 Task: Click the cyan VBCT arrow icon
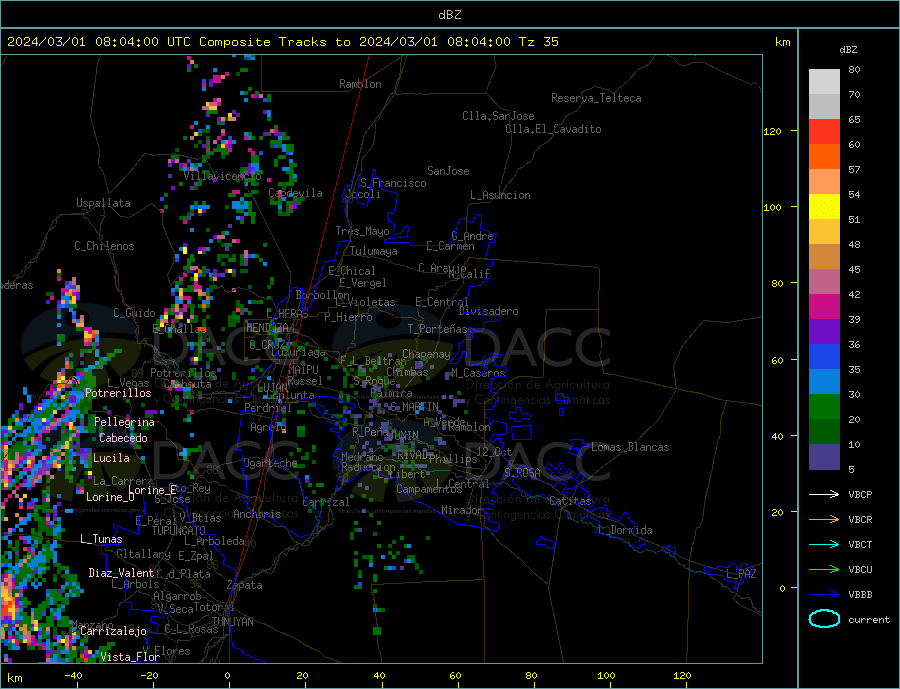pyautogui.click(x=824, y=544)
